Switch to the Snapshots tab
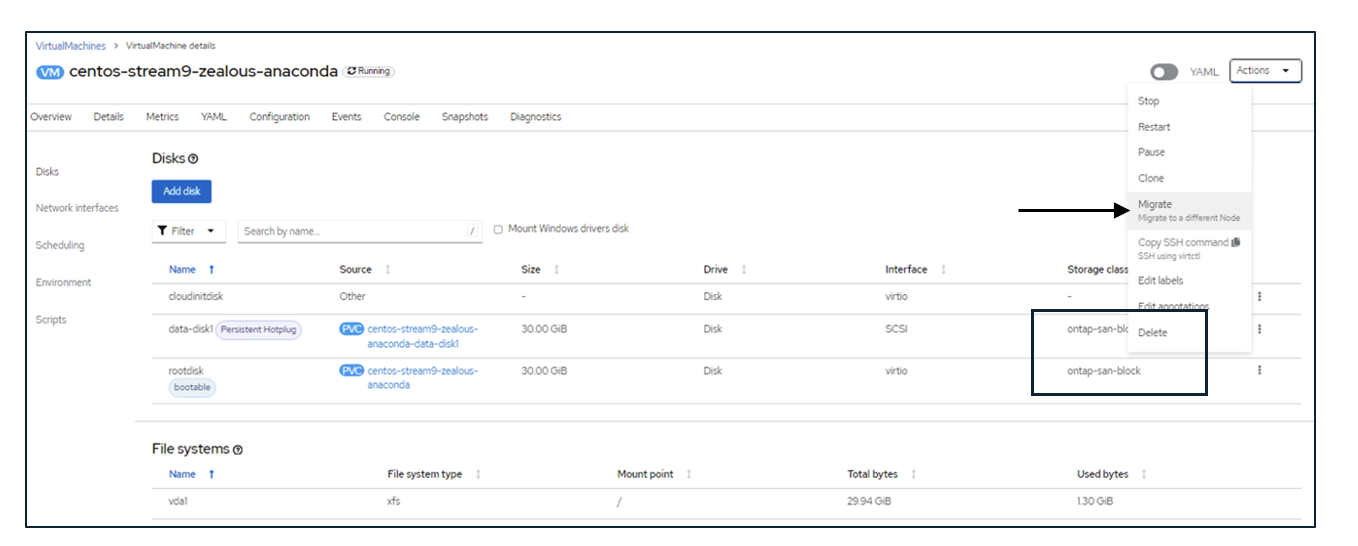The image size is (1358, 546). point(464,117)
